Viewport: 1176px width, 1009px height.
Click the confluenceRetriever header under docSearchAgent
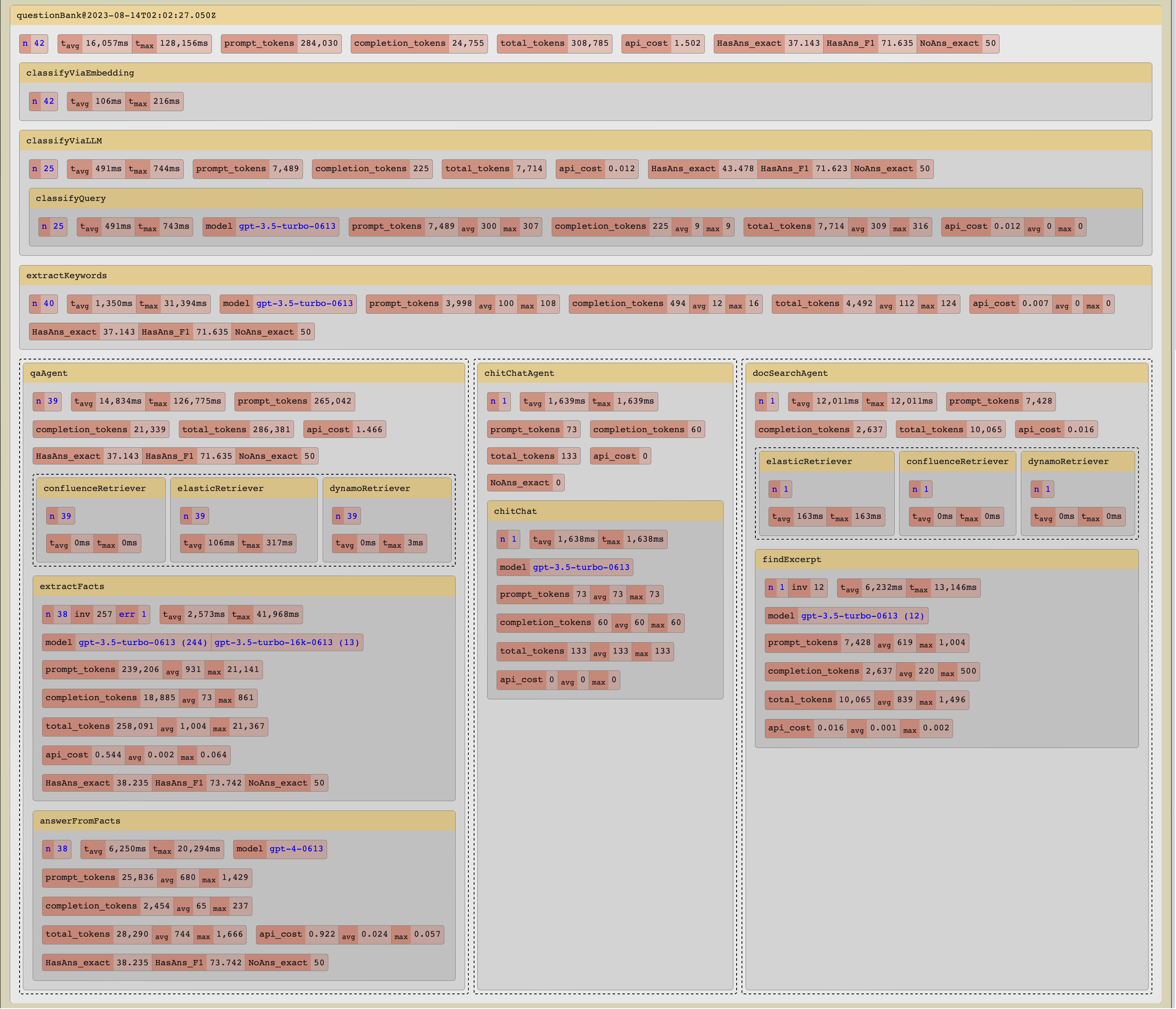click(957, 461)
